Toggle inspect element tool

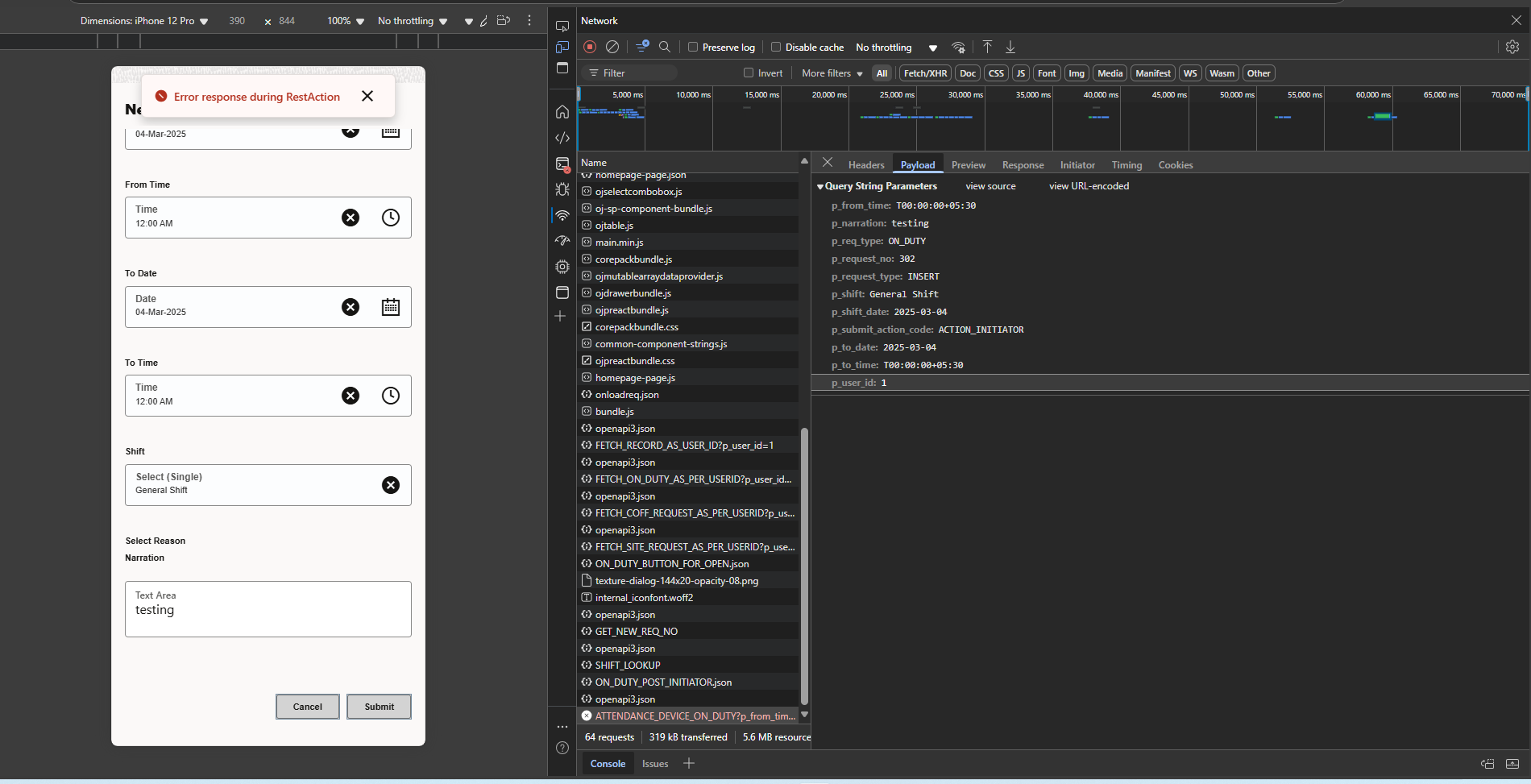tap(562, 26)
